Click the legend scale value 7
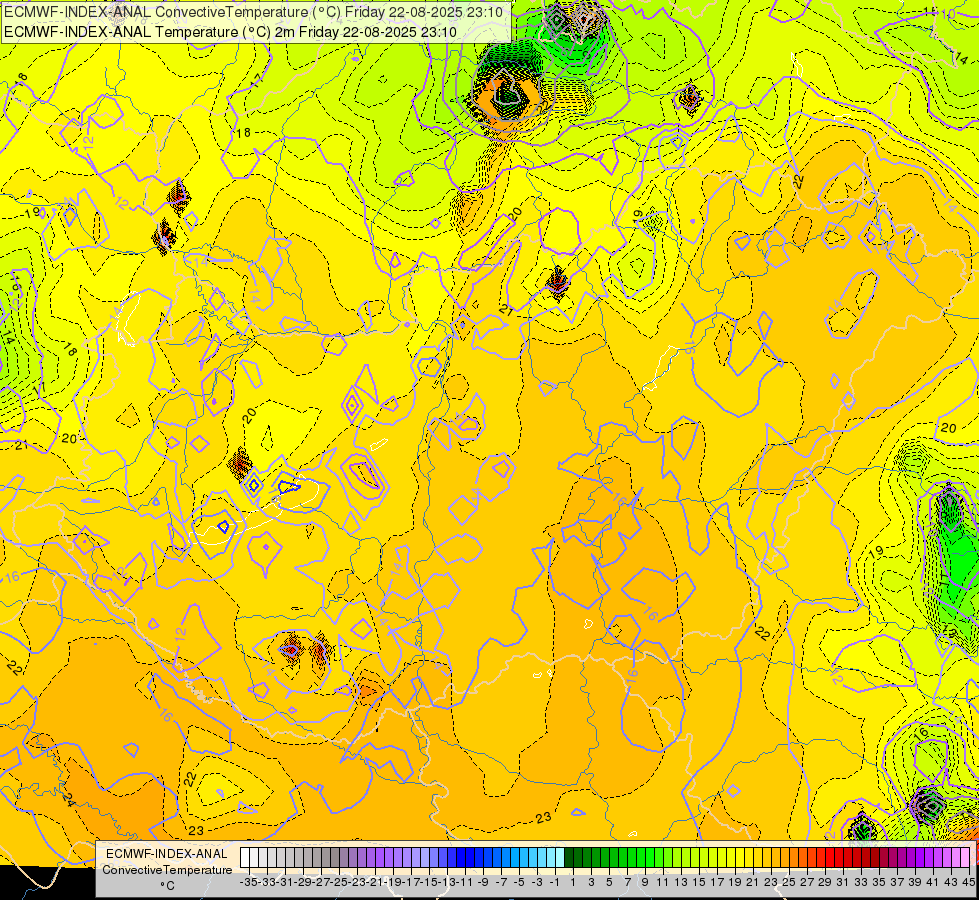 (627, 883)
